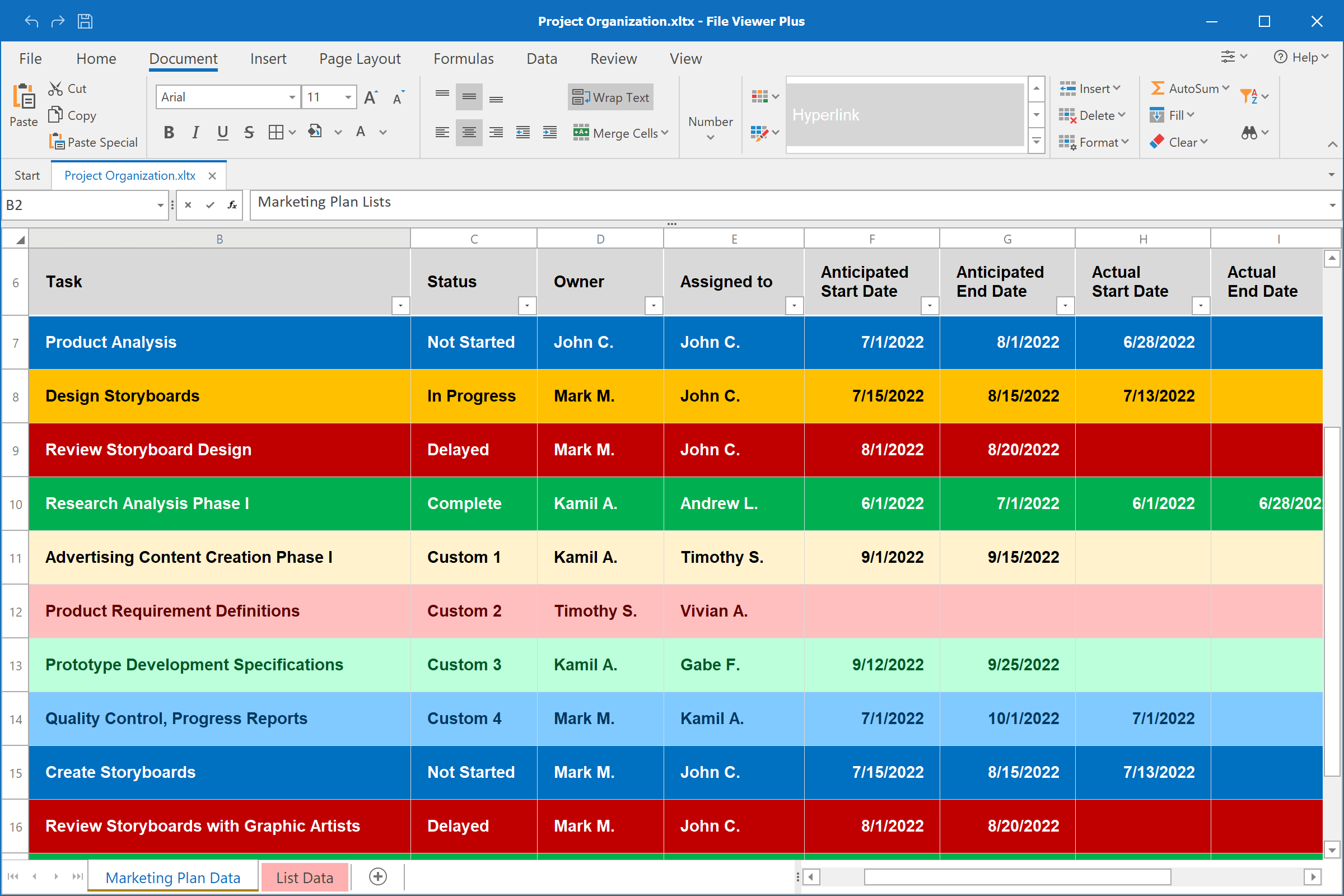Click the Paste Special button
Viewport: 1344px width, 896px height.
tap(94, 142)
